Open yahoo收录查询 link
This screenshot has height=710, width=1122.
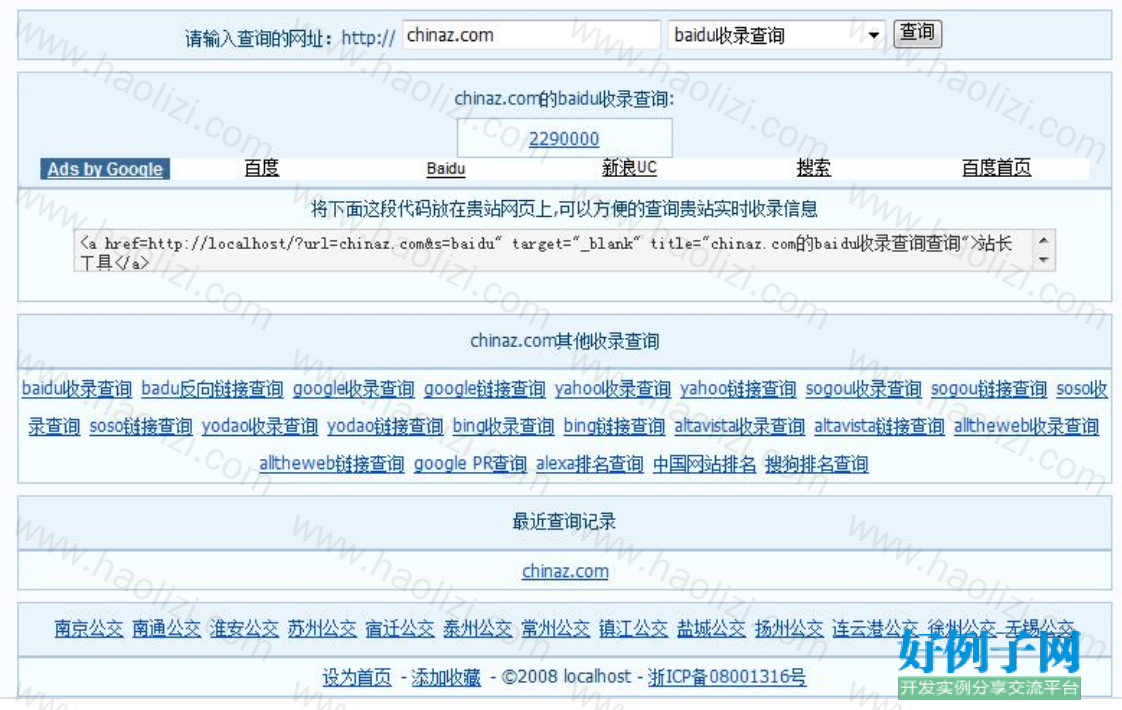click(613, 389)
